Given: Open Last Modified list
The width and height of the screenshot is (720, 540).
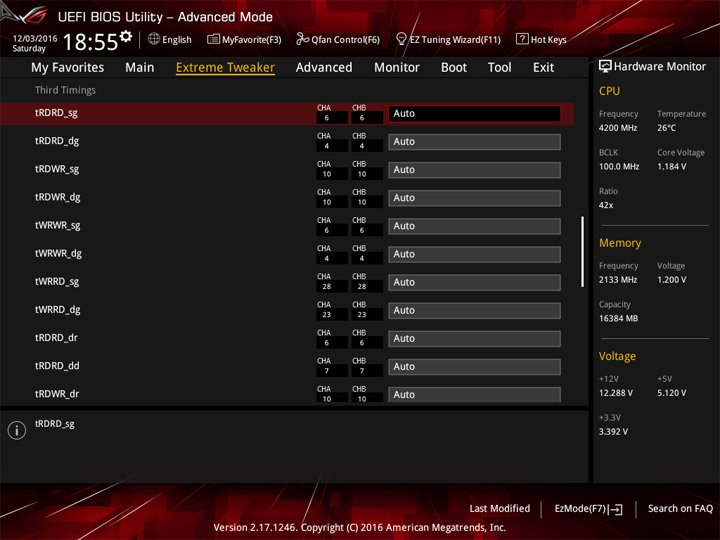Looking at the screenshot, I should [500, 508].
